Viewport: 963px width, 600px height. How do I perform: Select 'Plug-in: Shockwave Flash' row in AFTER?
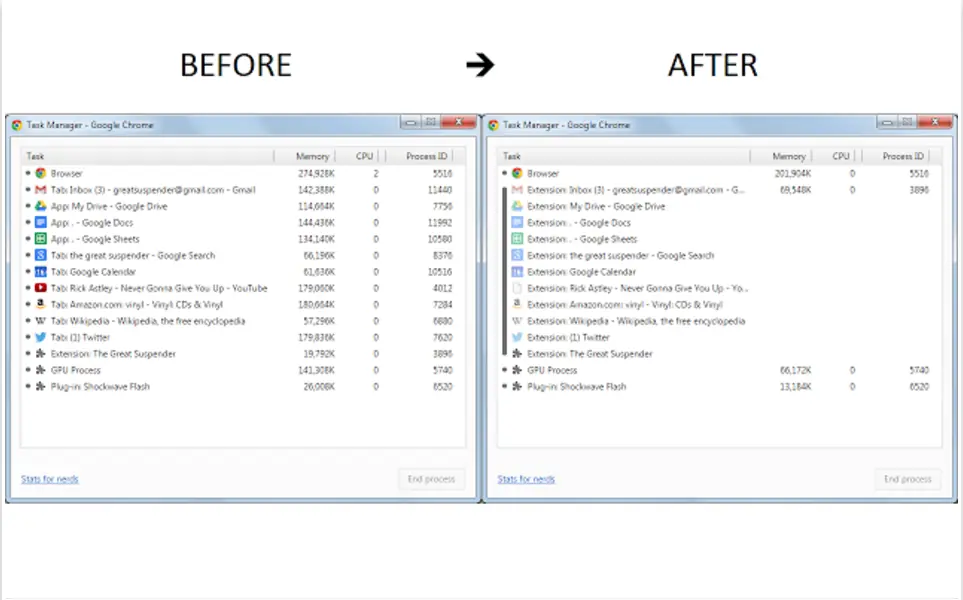point(720,386)
